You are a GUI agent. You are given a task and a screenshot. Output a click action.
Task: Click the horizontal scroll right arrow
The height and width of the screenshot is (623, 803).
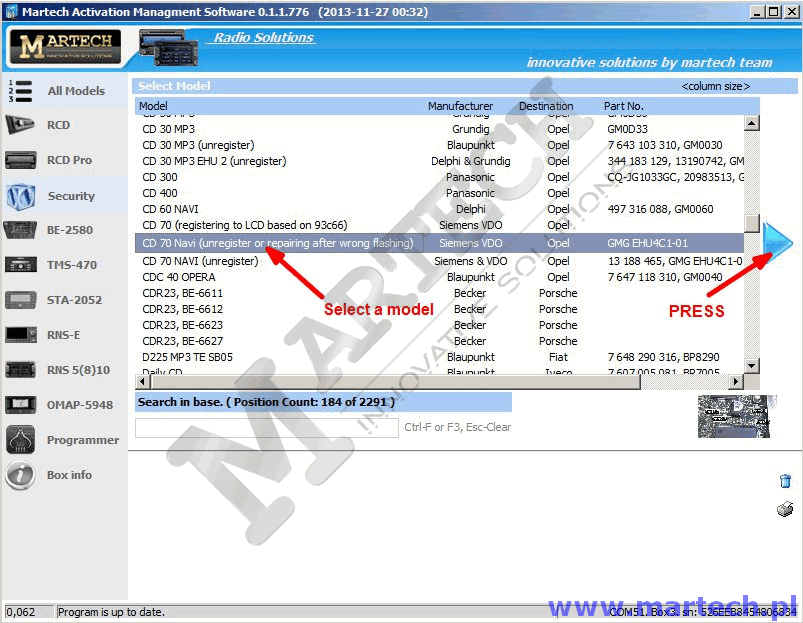(736, 381)
